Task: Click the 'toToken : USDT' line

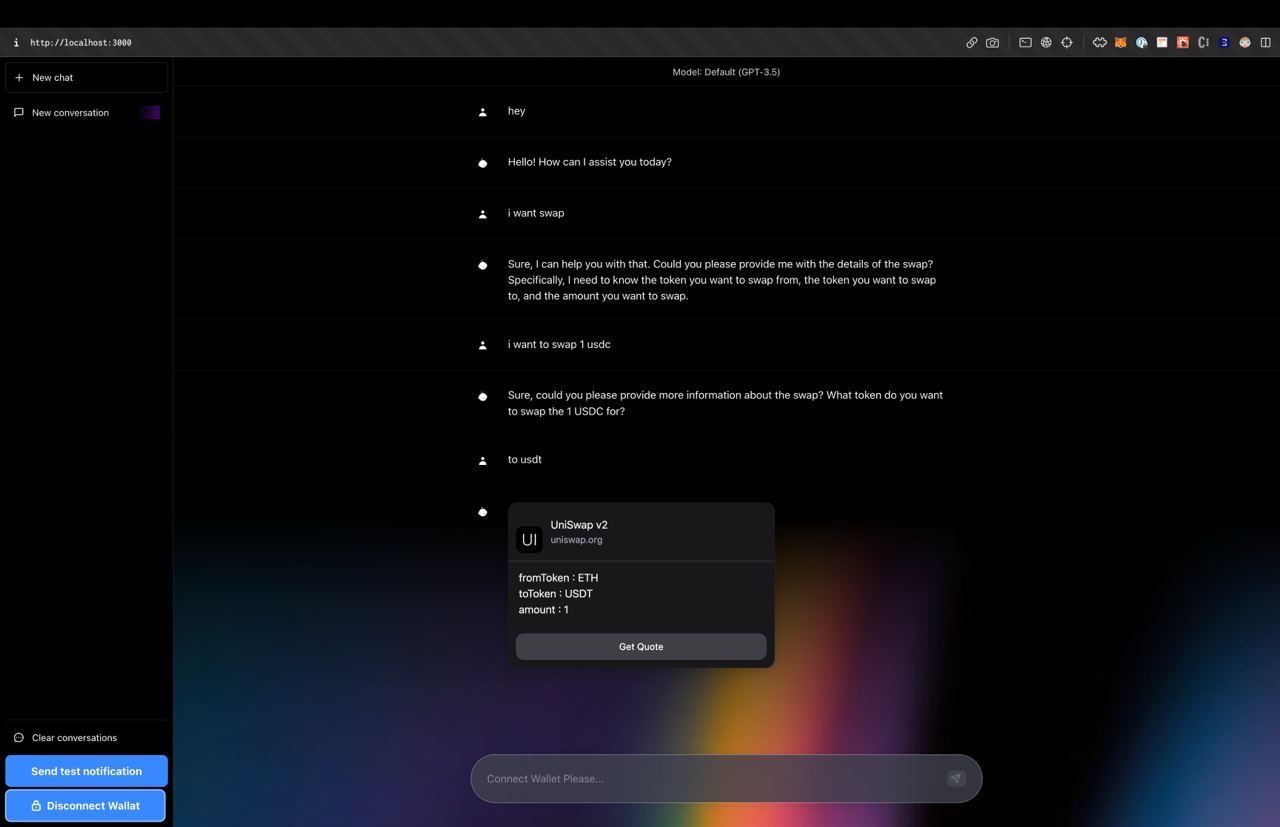Action: (x=555, y=594)
